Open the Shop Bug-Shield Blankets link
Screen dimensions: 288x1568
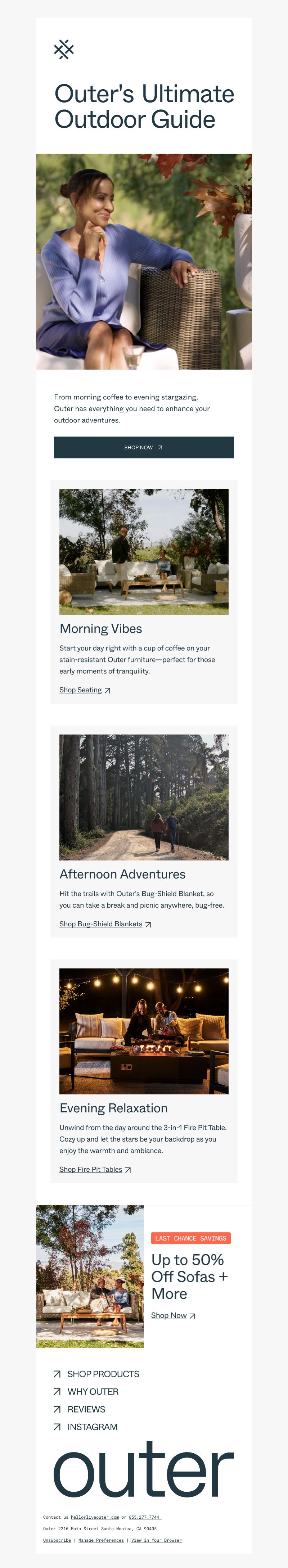pyautogui.click(x=100, y=923)
